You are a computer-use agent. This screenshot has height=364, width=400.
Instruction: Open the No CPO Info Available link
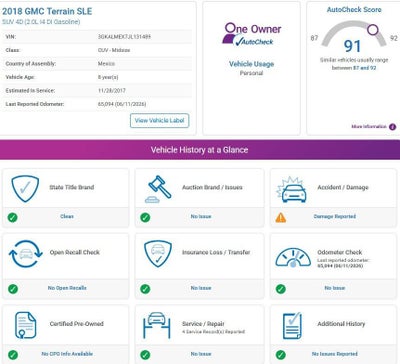click(67, 354)
